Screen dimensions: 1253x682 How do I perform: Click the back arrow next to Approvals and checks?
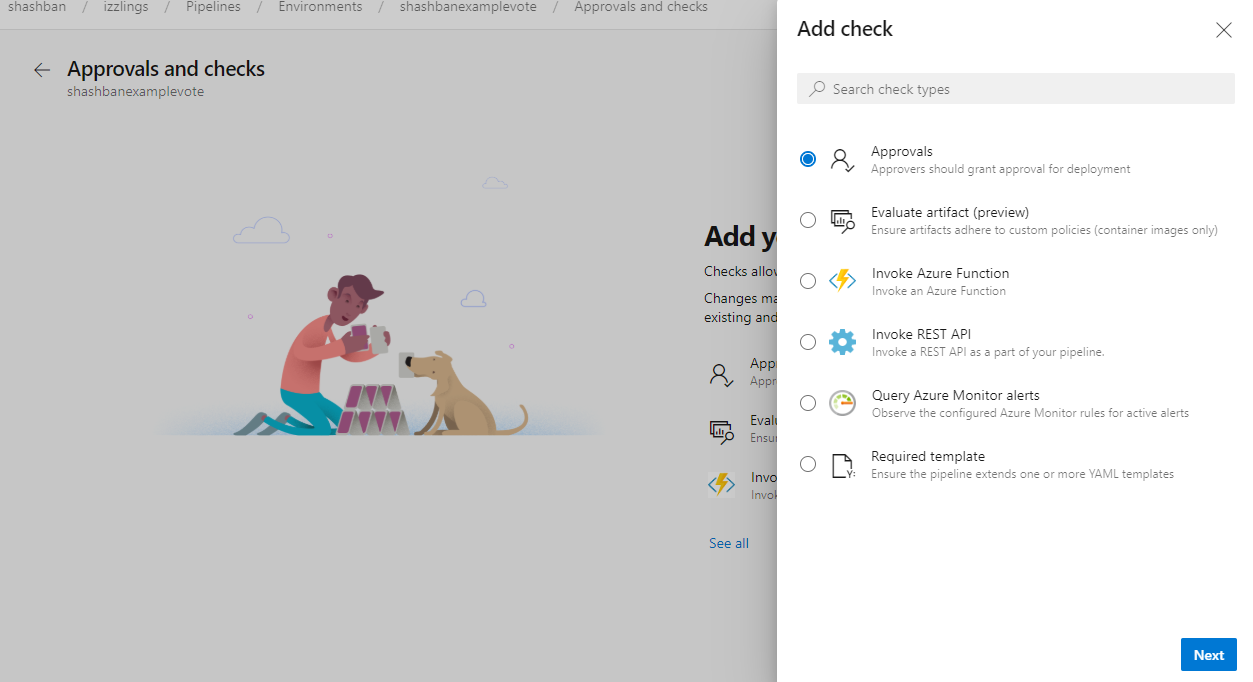pyautogui.click(x=41, y=69)
